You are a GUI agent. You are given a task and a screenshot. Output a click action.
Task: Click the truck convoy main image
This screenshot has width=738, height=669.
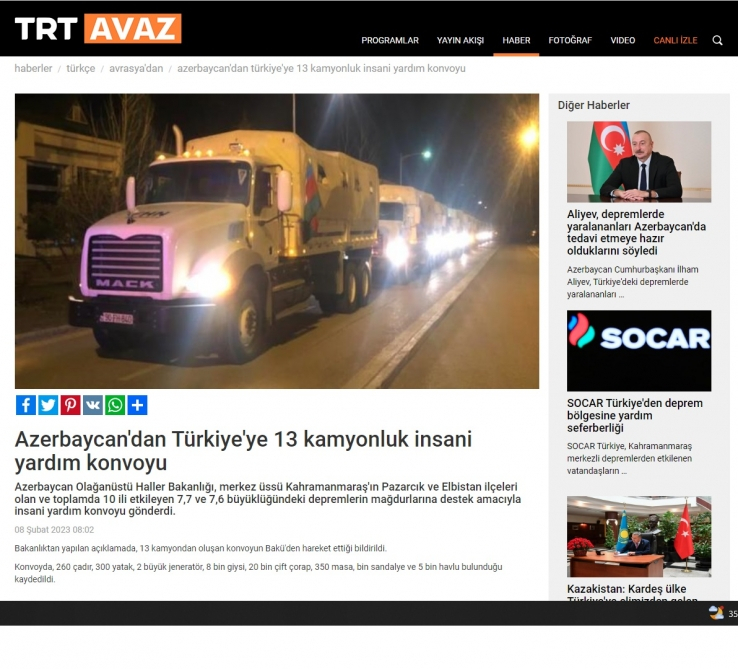(277, 241)
